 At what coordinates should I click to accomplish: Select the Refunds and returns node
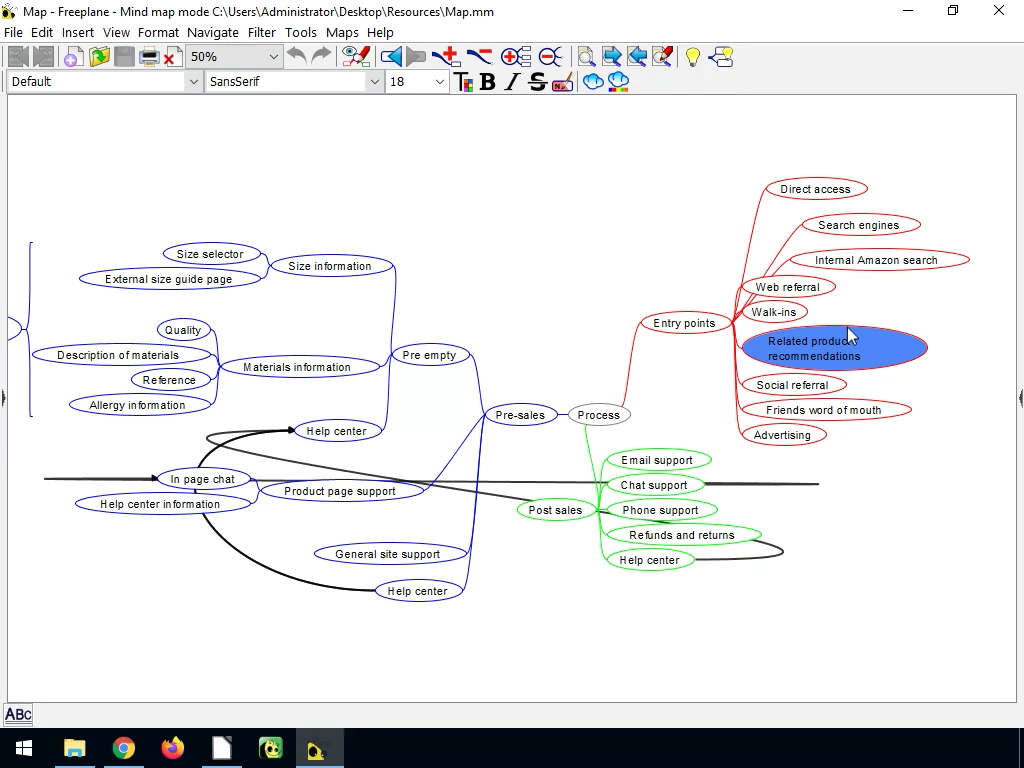(x=682, y=536)
